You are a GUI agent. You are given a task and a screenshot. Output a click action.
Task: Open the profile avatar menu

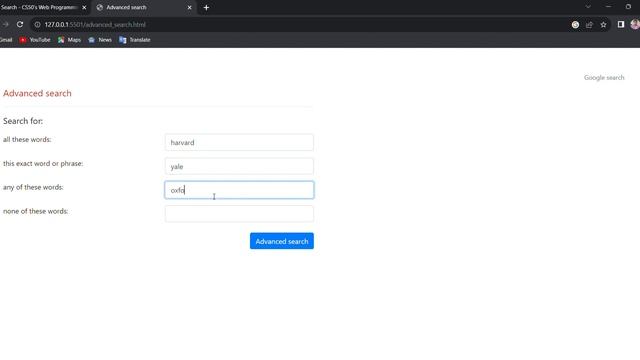[635, 24]
